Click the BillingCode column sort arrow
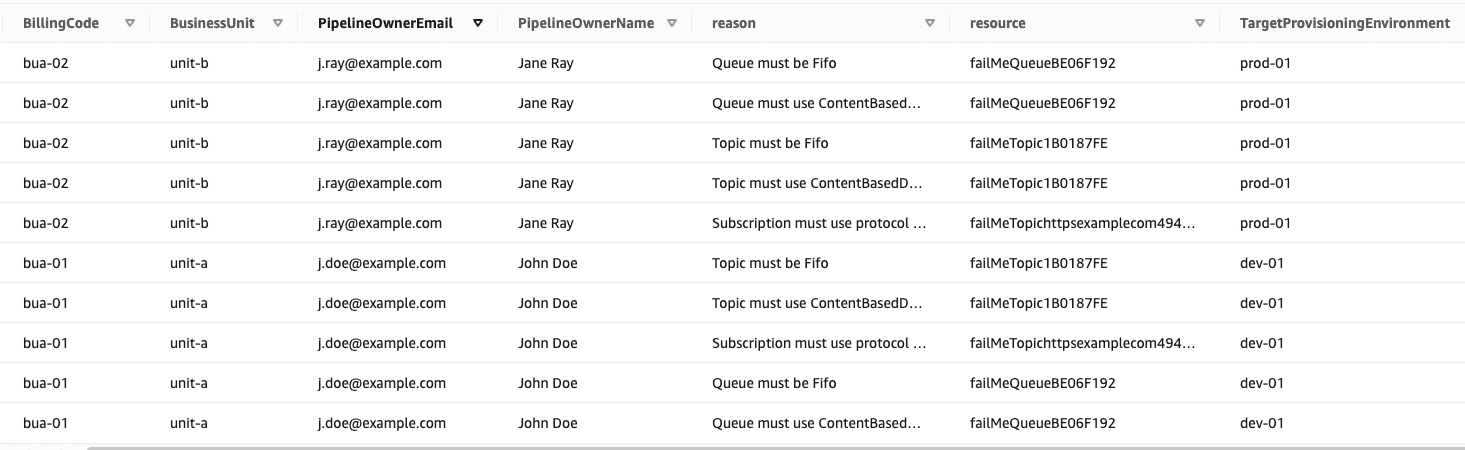The height and width of the screenshot is (450, 1465). point(130,23)
